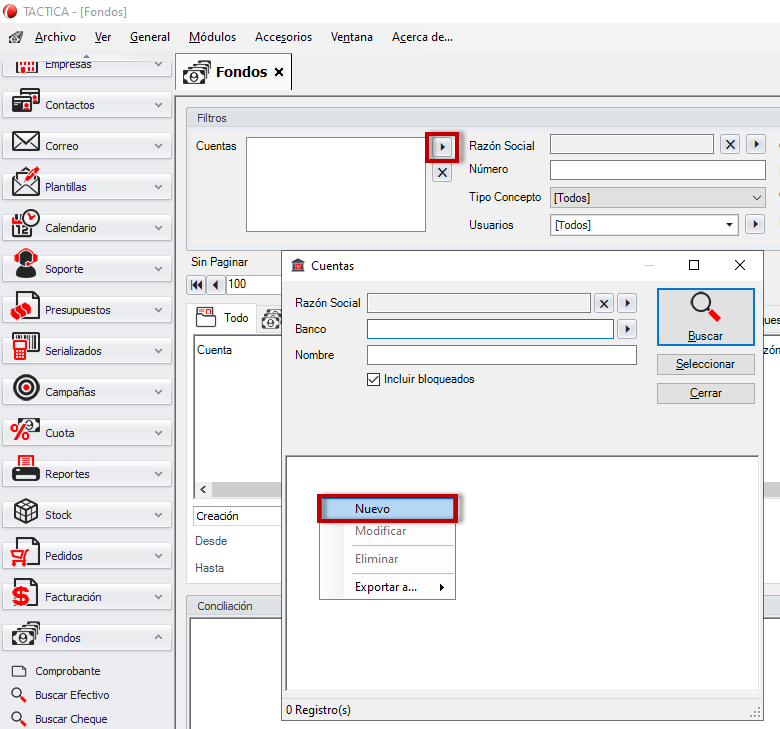780x729 pixels.
Task: Expand the Plantillas chevron
Action: coord(158,187)
